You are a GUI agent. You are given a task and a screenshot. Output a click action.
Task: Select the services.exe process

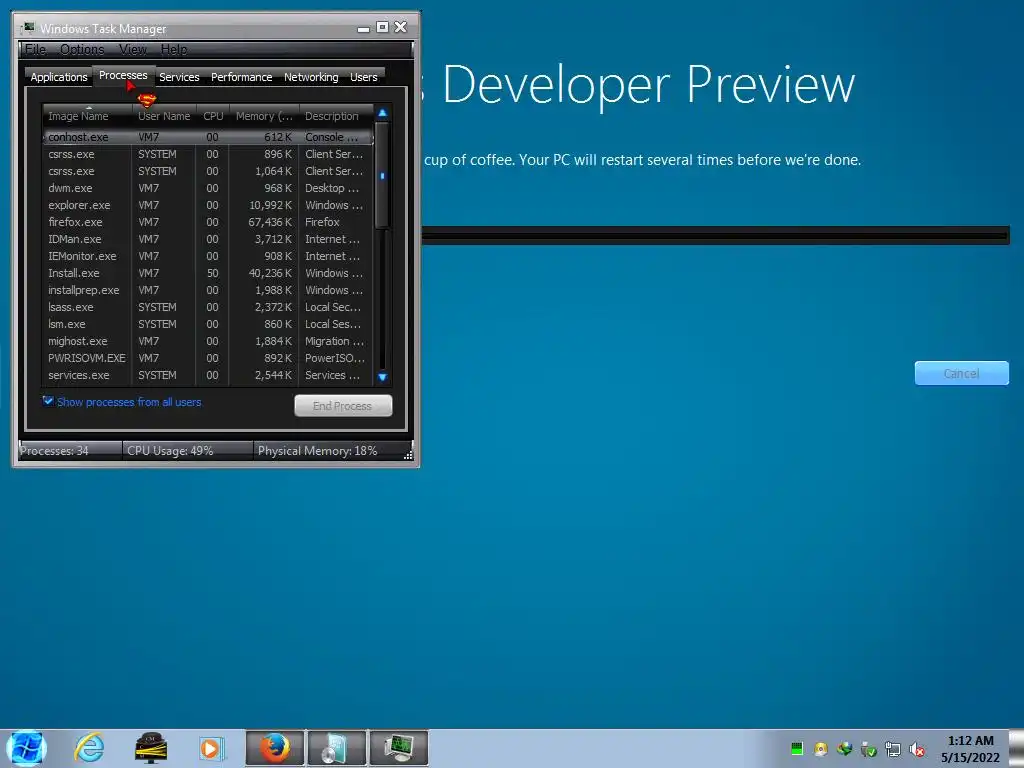click(208, 375)
